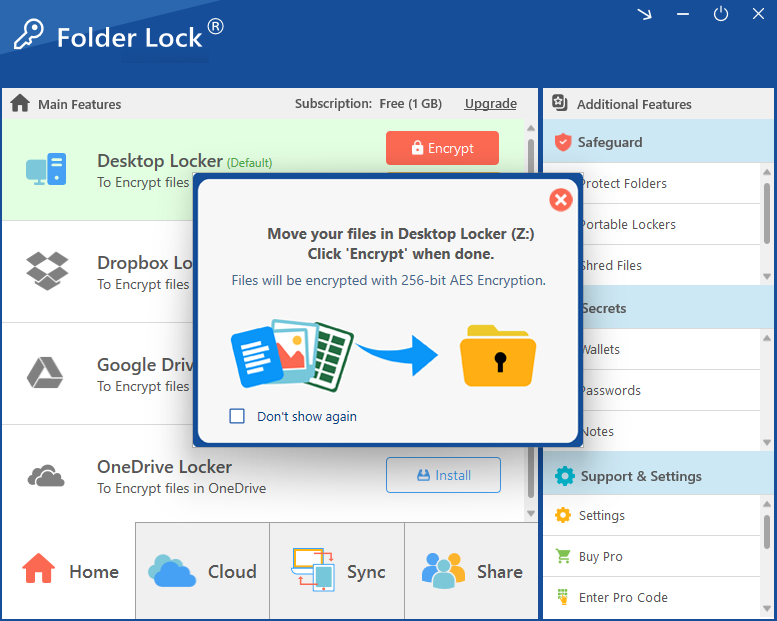Viewport: 777px width, 621px height.
Task: Select the Desktop Locker row title
Action: coord(160,161)
